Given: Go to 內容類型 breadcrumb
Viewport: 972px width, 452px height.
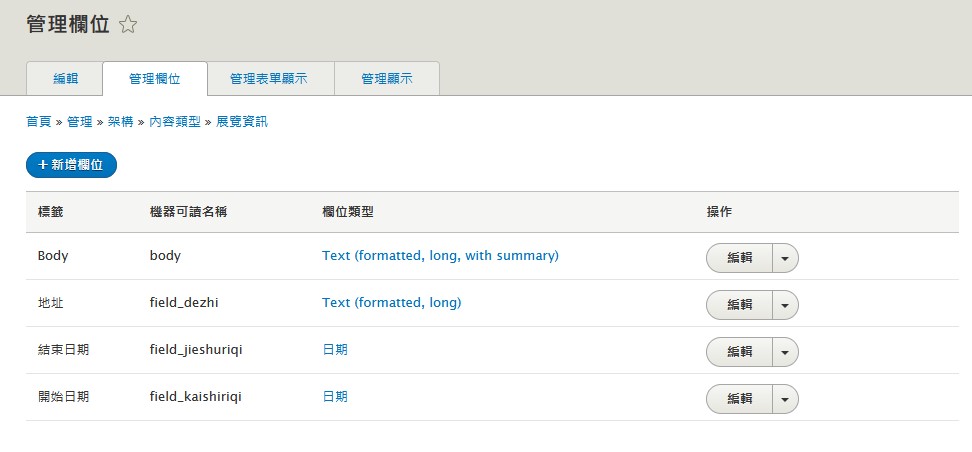Looking at the screenshot, I should pos(175,122).
